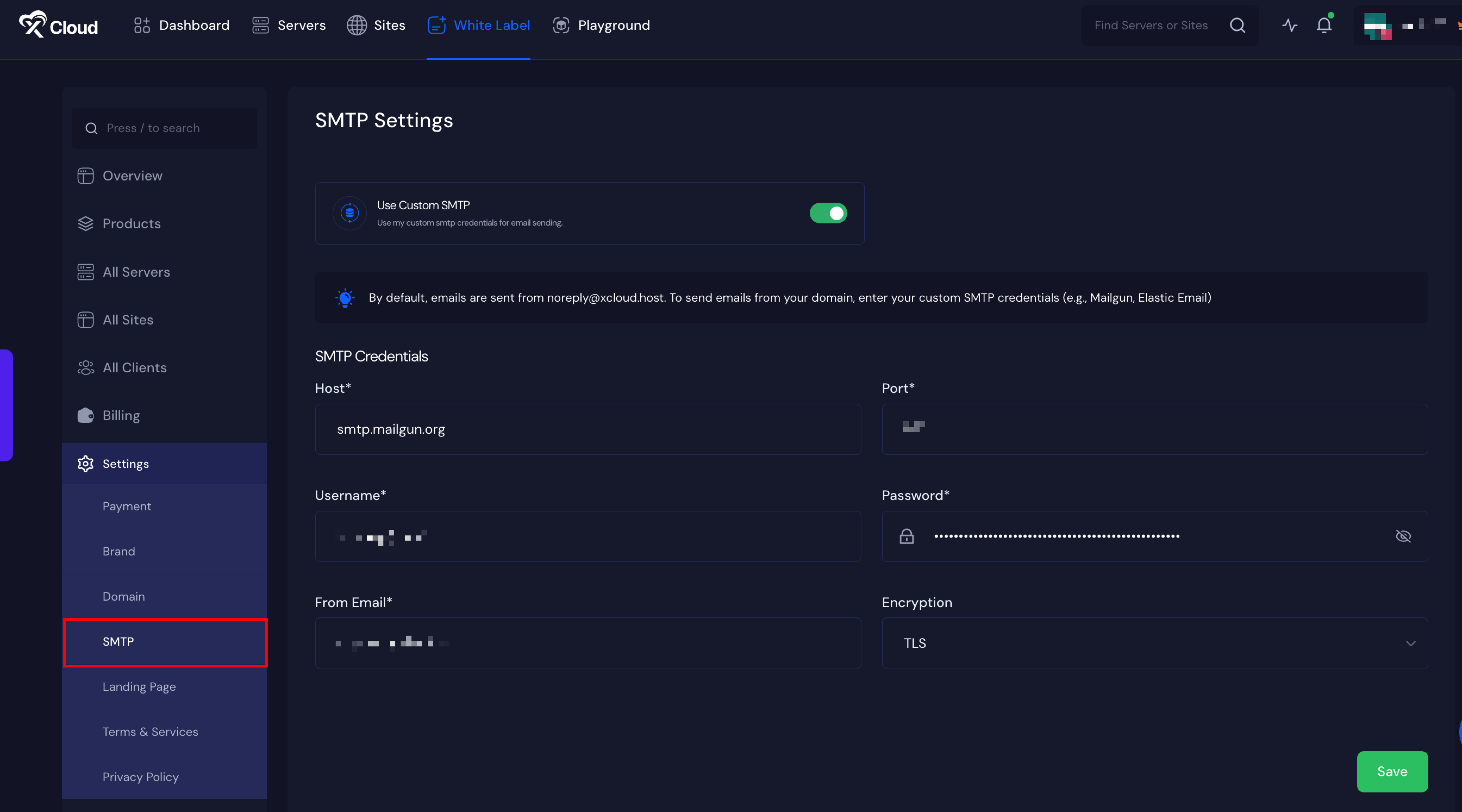
Task: Open the Landing Page settings link
Action: [139, 687]
